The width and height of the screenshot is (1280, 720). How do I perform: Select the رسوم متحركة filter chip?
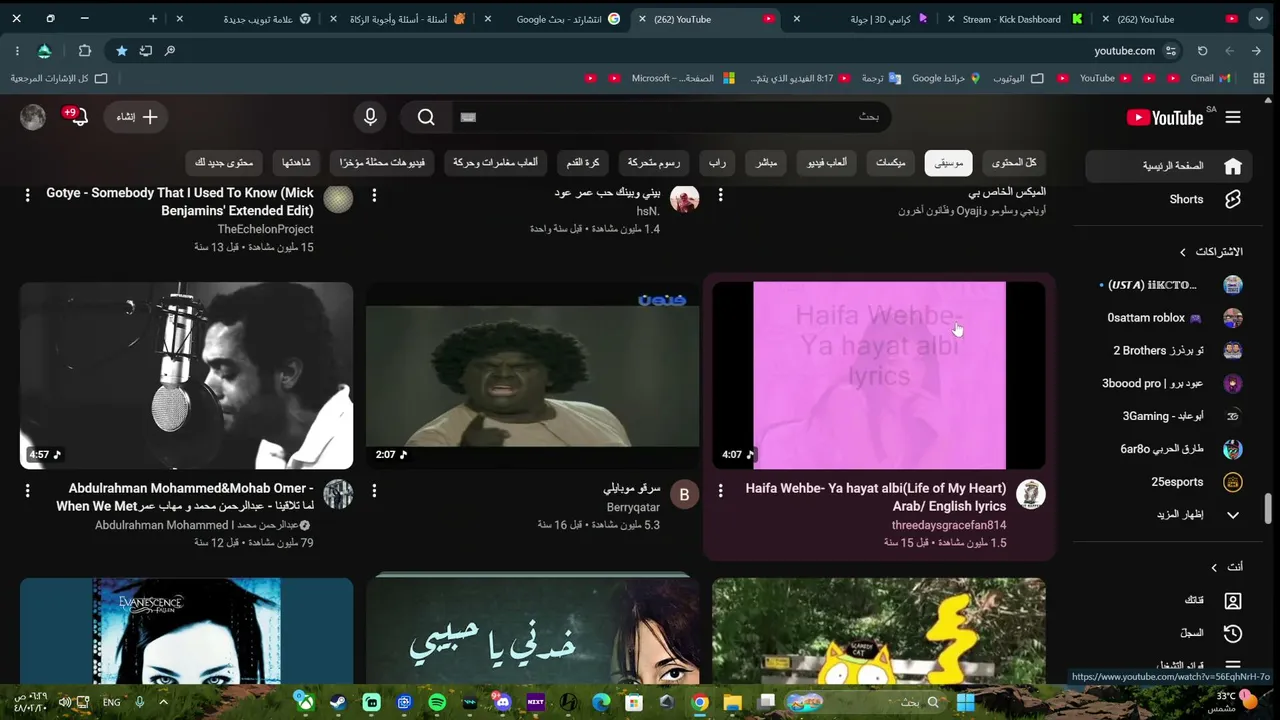[x=654, y=163]
